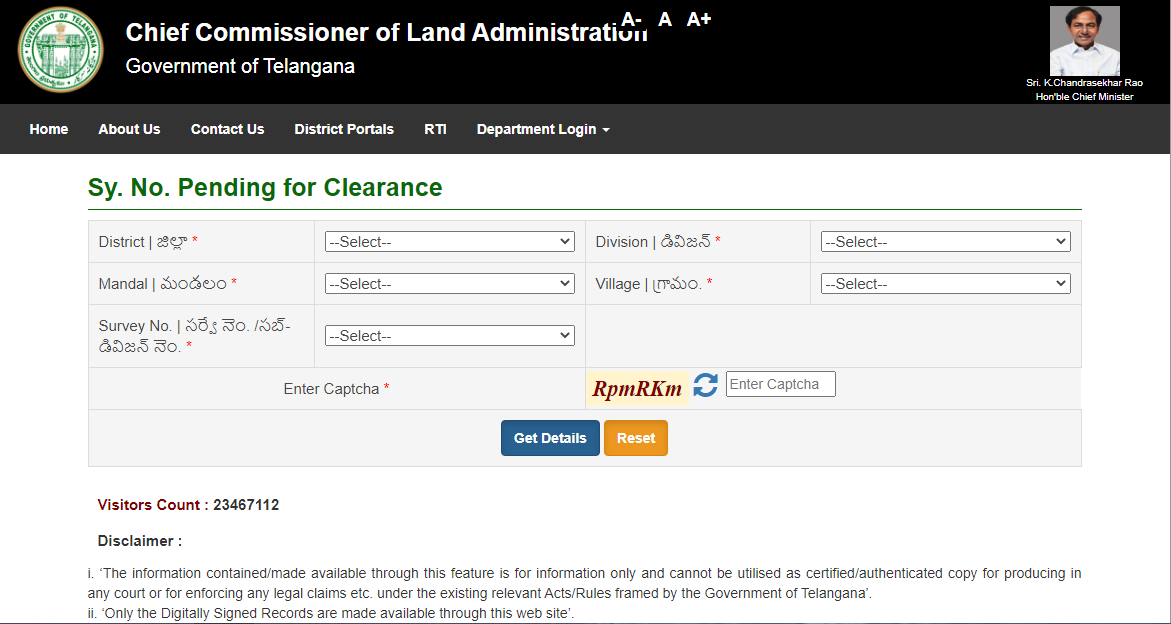This screenshot has height=624, width=1171.
Task: Go to the Home menu item
Action: point(49,129)
